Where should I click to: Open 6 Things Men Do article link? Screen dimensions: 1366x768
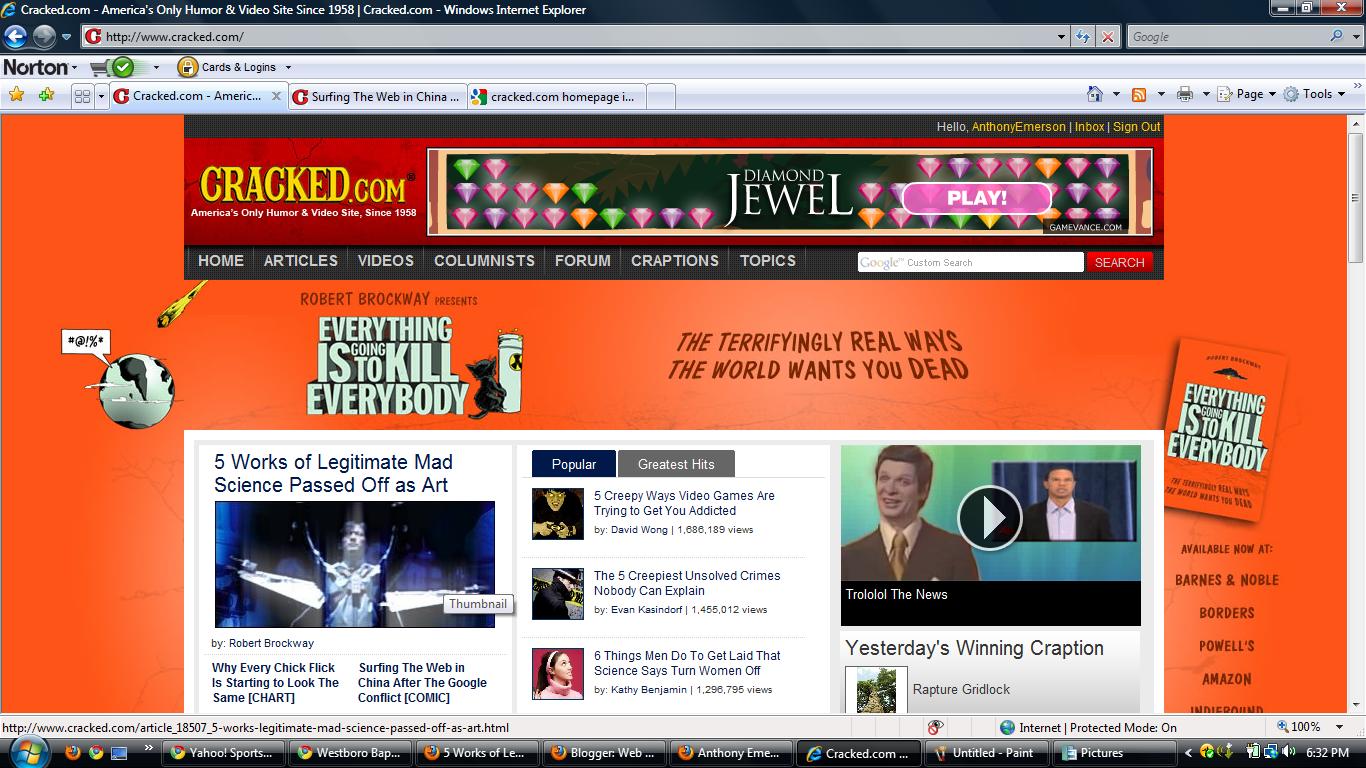pos(687,663)
